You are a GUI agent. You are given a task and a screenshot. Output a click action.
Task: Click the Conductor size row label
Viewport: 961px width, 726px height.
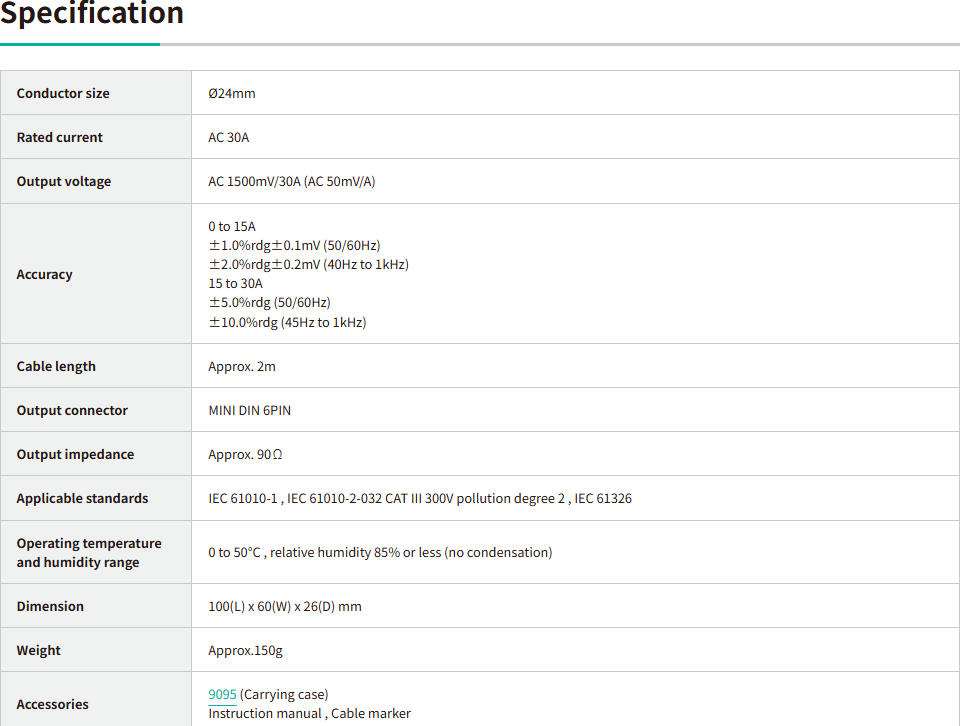click(x=63, y=93)
